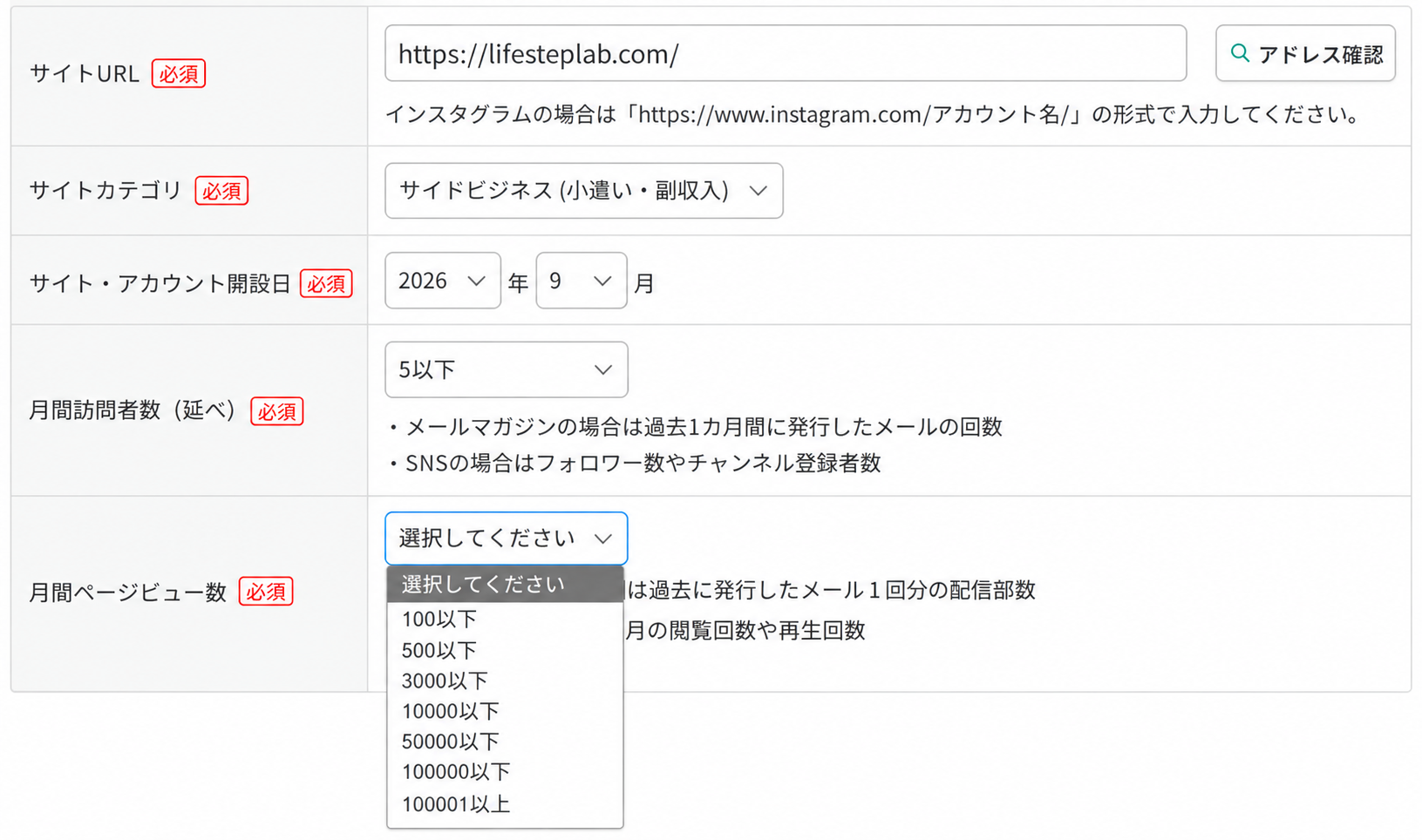The image size is (1422, 840).
Task: Click the アドレス確認 button
Action: (1305, 54)
